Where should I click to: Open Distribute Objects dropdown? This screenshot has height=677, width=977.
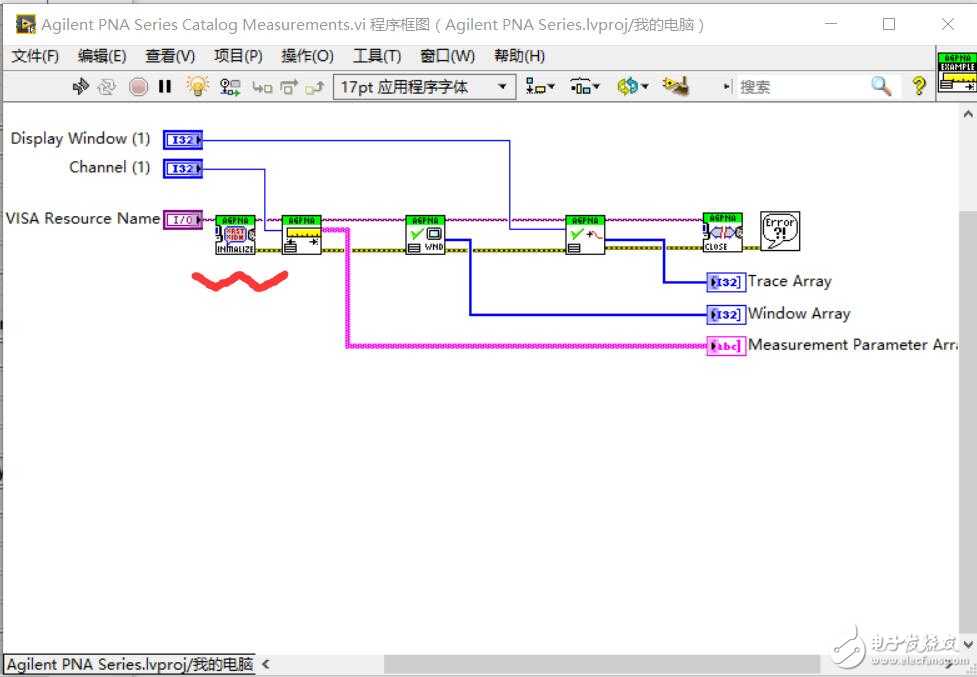[x=584, y=87]
